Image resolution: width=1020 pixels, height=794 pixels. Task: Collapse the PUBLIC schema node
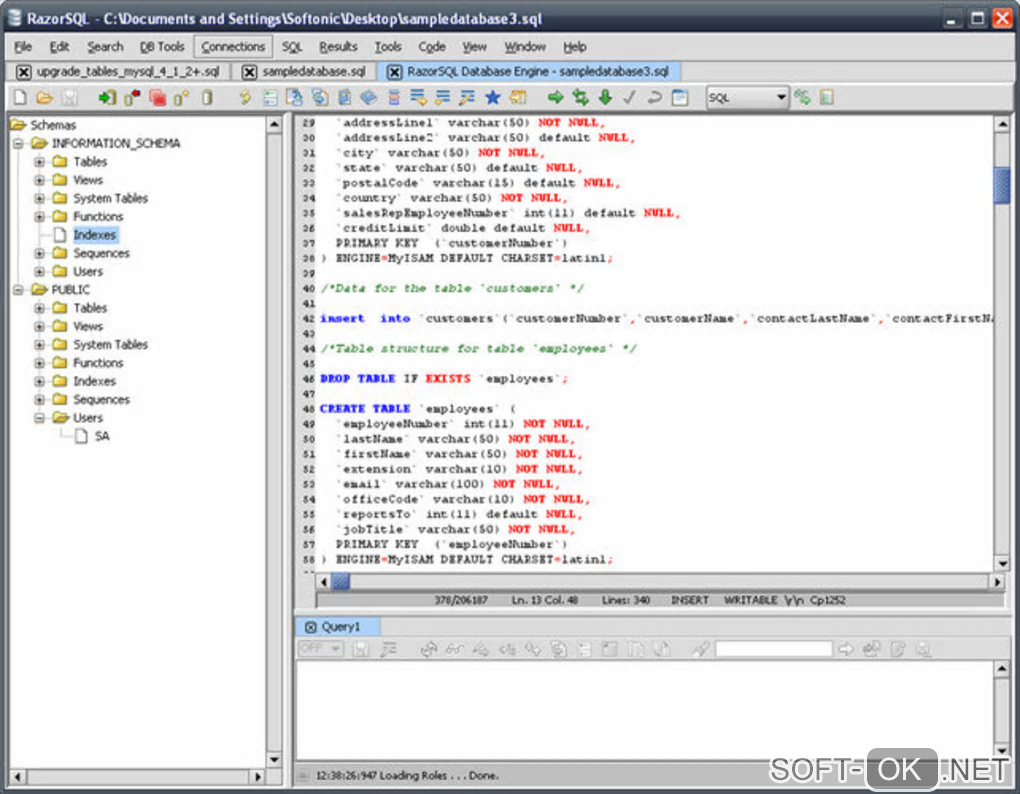[x=17, y=290]
